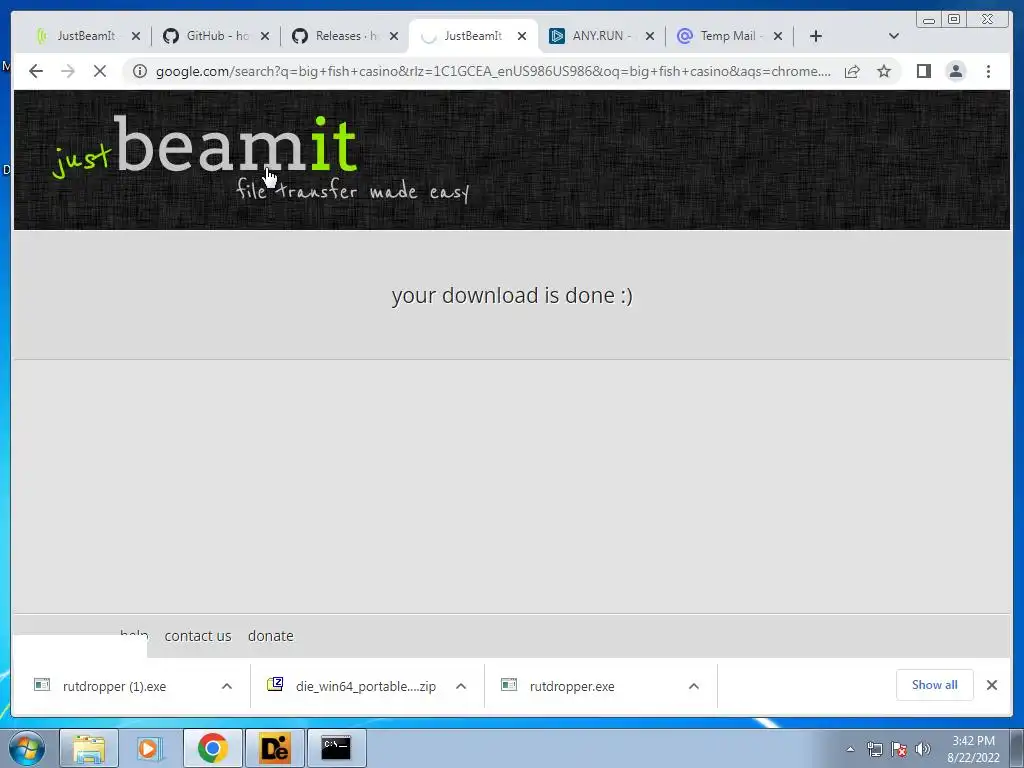Open the Windows Start menu
The height and width of the screenshot is (768, 1024).
point(27,748)
